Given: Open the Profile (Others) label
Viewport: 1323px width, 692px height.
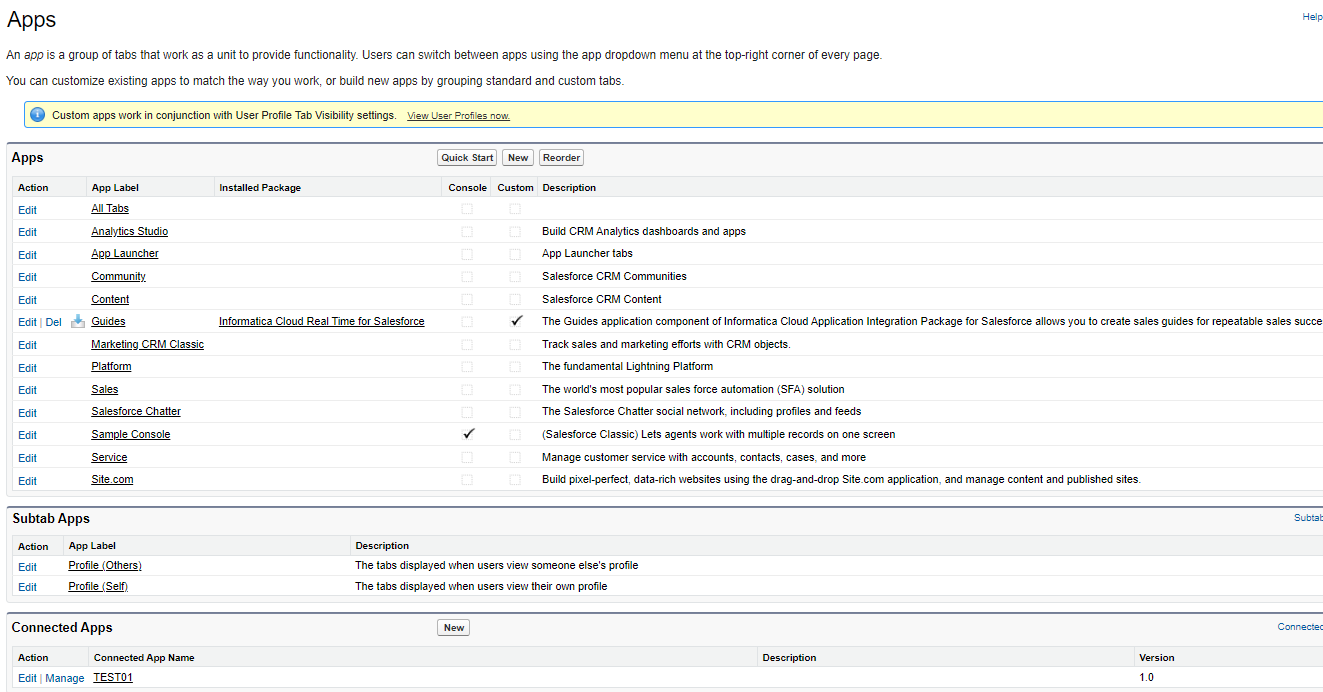Looking at the screenshot, I should pyautogui.click(x=105, y=565).
